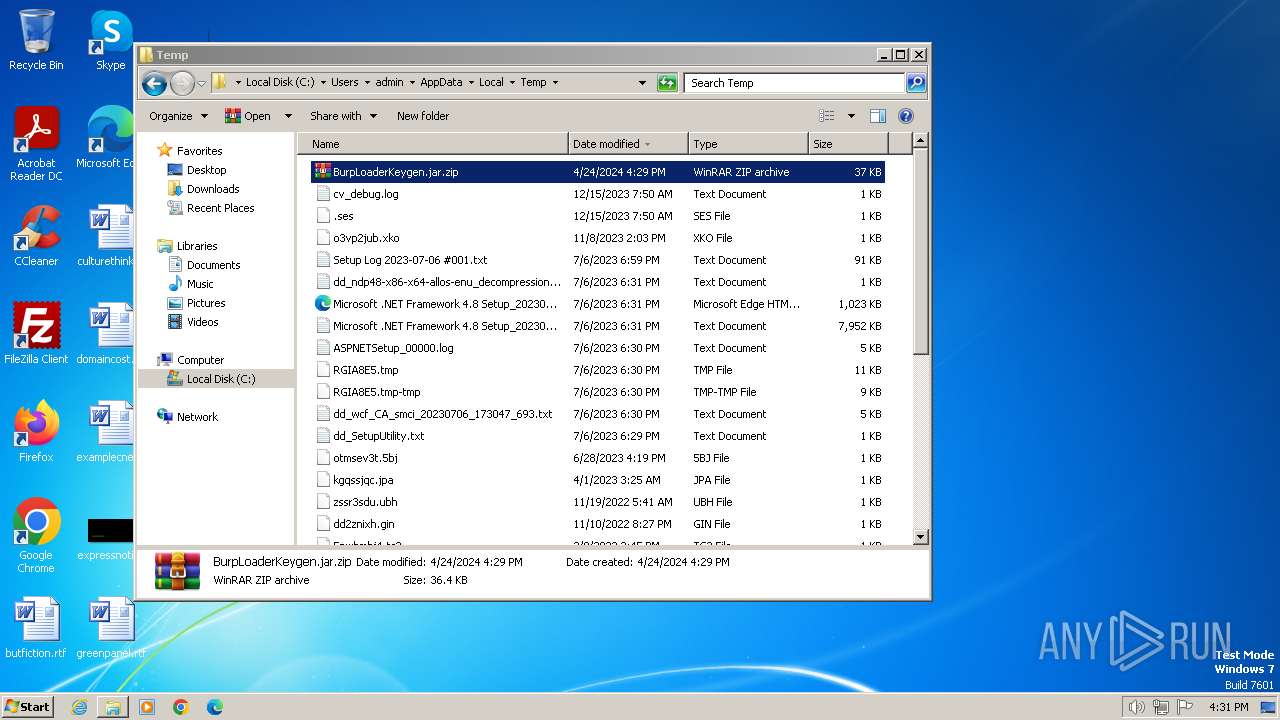Viewport: 1280px width, 720px height.
Task: Open the Music library
Action: click(200, 284)
